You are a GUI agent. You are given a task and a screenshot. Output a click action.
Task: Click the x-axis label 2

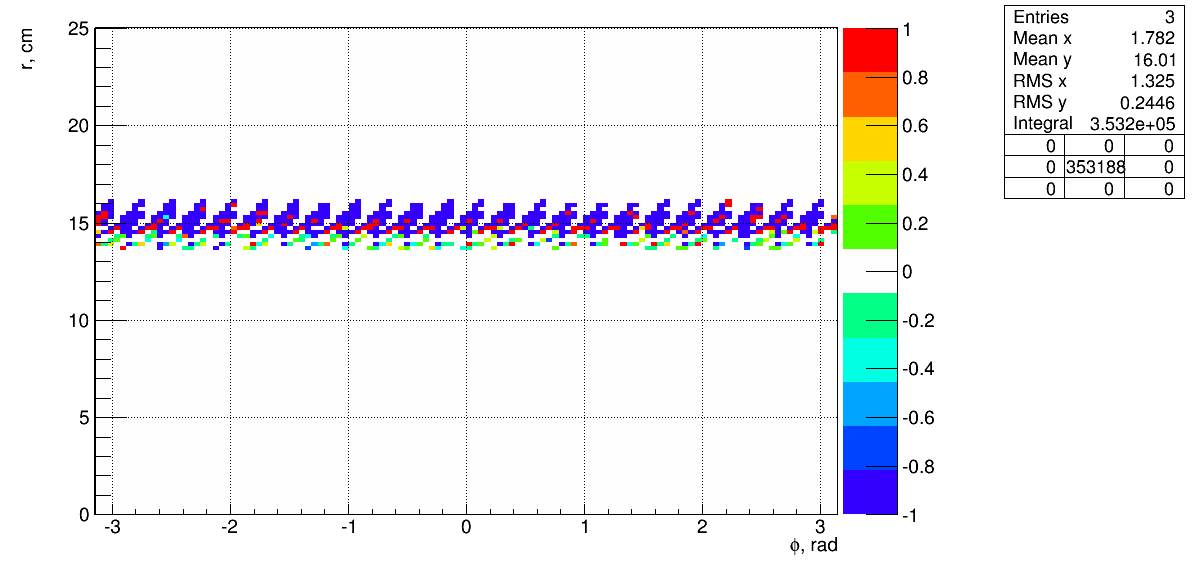click(702, 528)
